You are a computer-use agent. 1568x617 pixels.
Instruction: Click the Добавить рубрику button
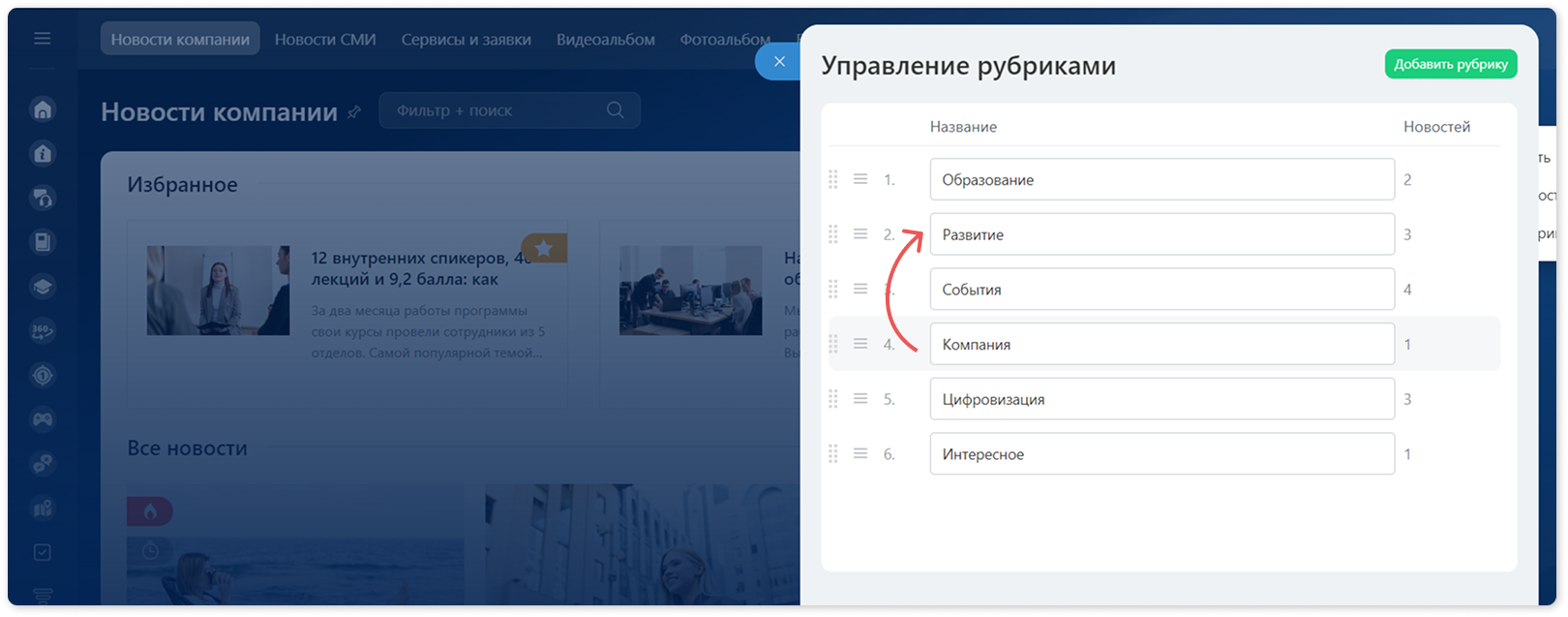(x=1451, y=64)
